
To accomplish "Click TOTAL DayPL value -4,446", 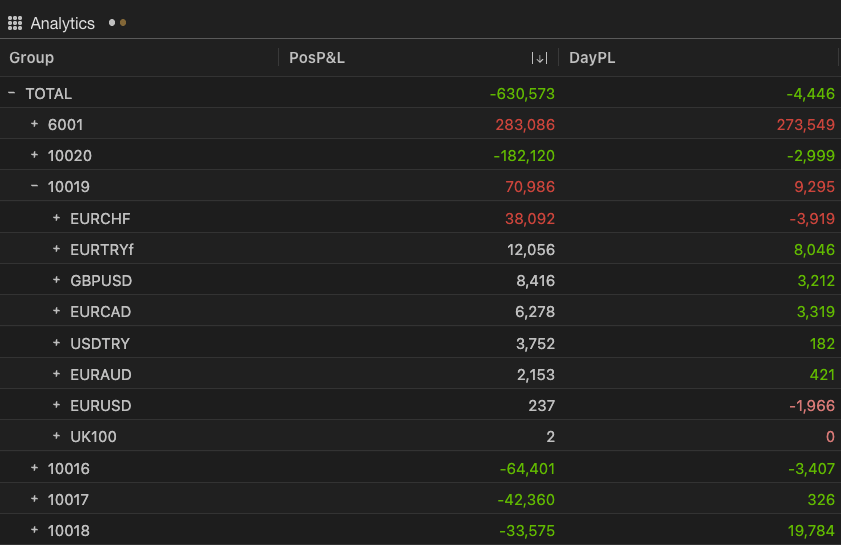I will coord(810,94).
